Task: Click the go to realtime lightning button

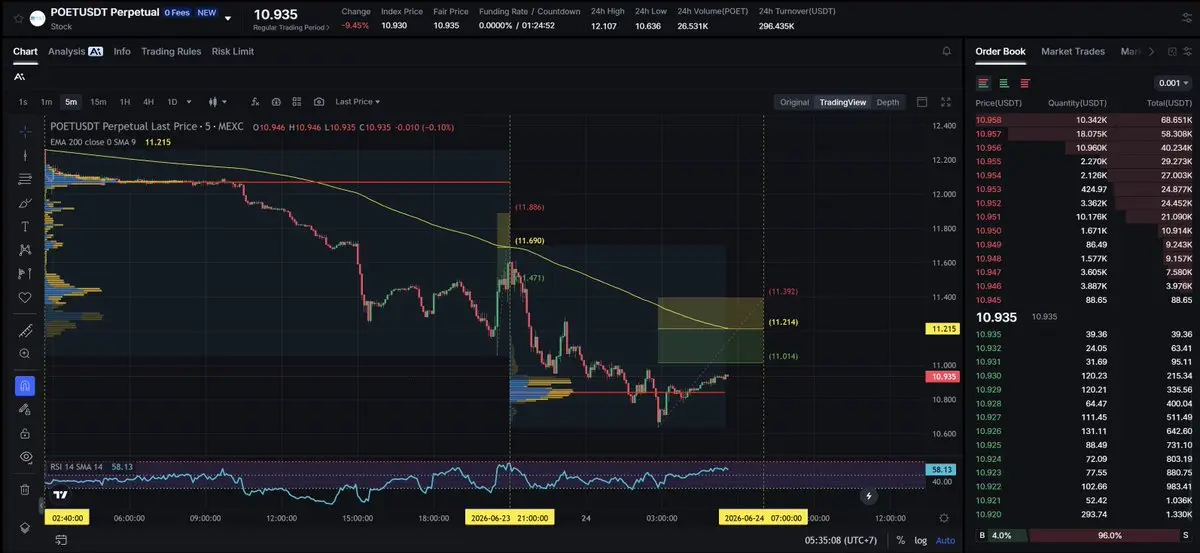Action: [x=869, y=495]
